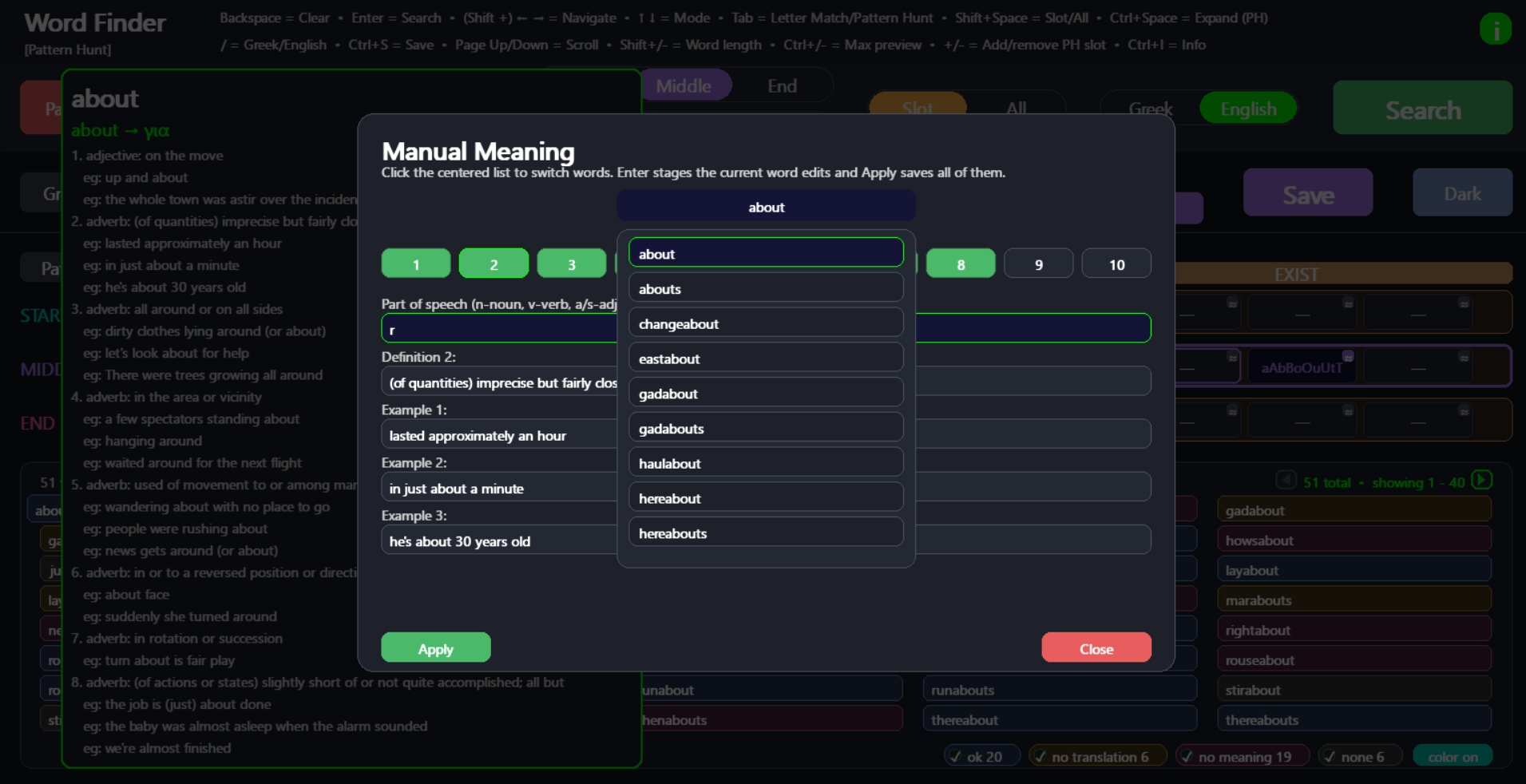Image resolution: width=1526 pixels, height=784 pixels.
Task: Open meaning tab 3
Action: [572, 263]
